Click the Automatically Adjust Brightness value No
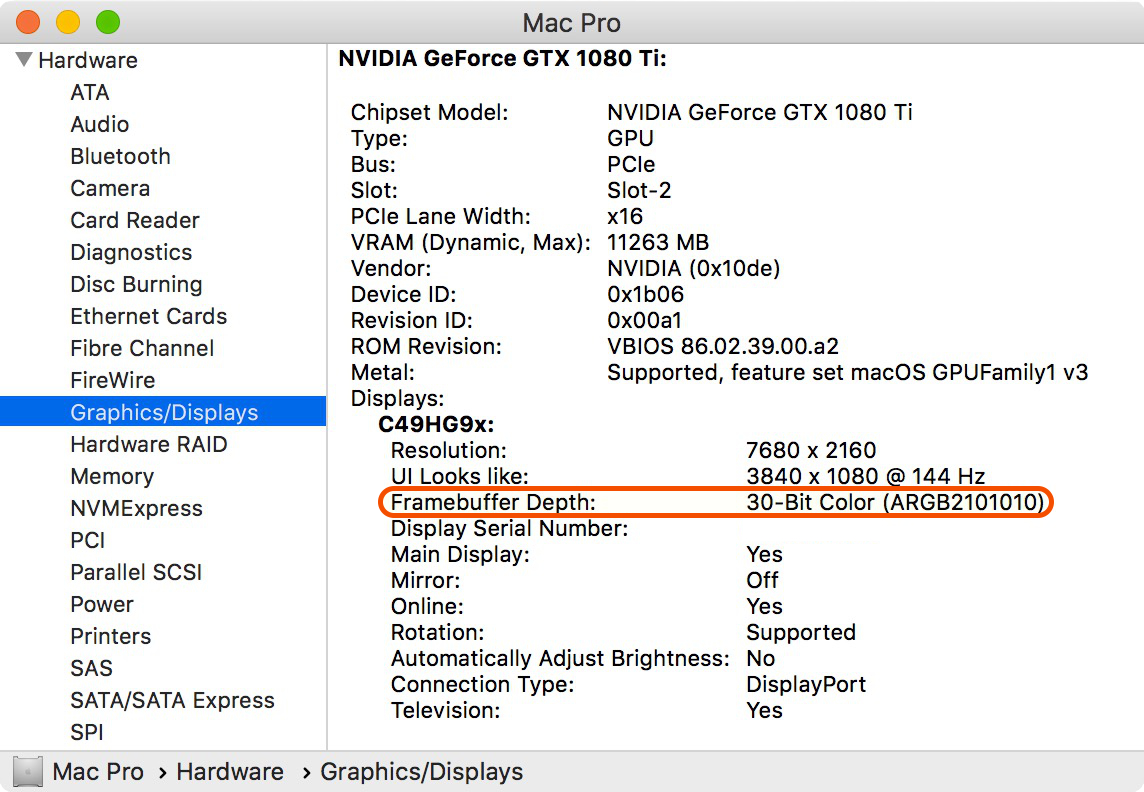 pos(761,659)
